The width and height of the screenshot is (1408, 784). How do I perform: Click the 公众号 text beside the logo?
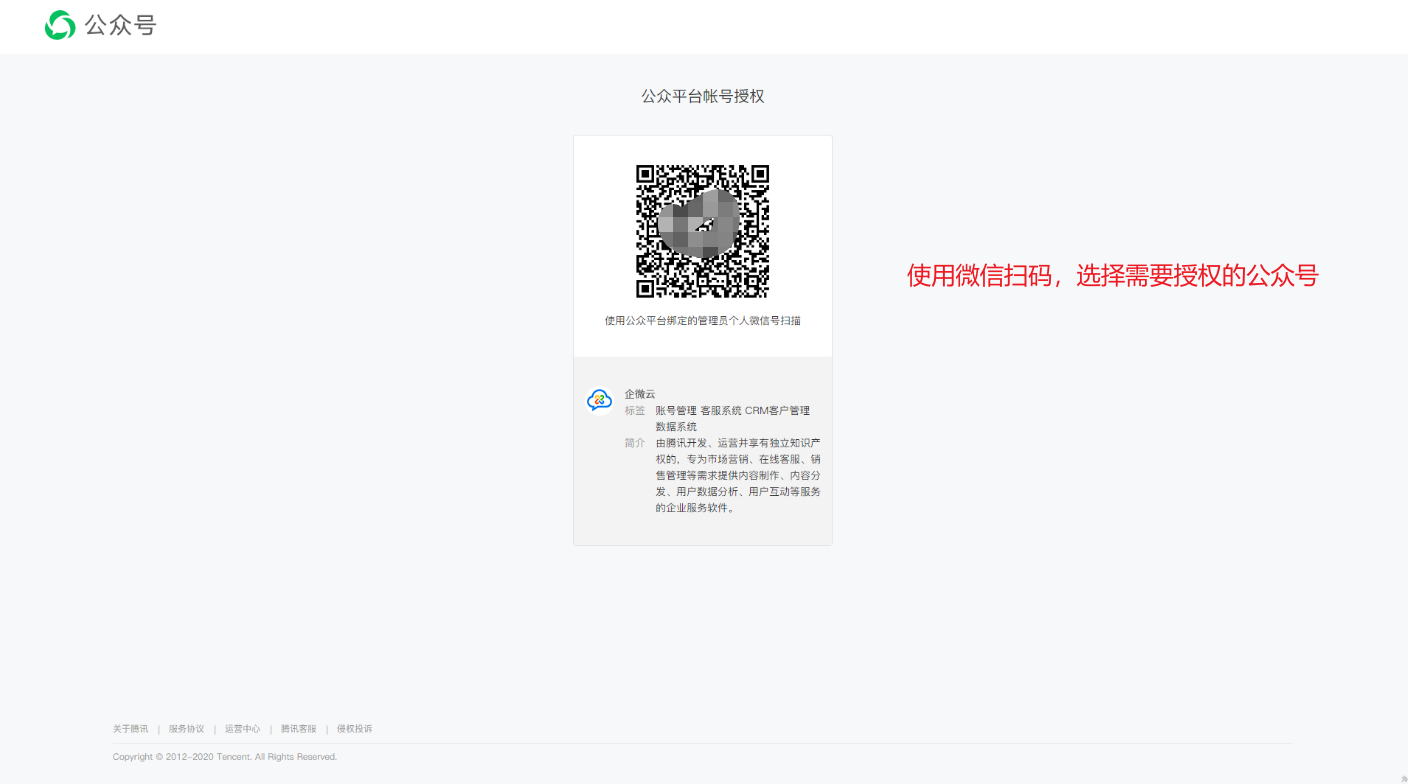(x=120, y=26)
